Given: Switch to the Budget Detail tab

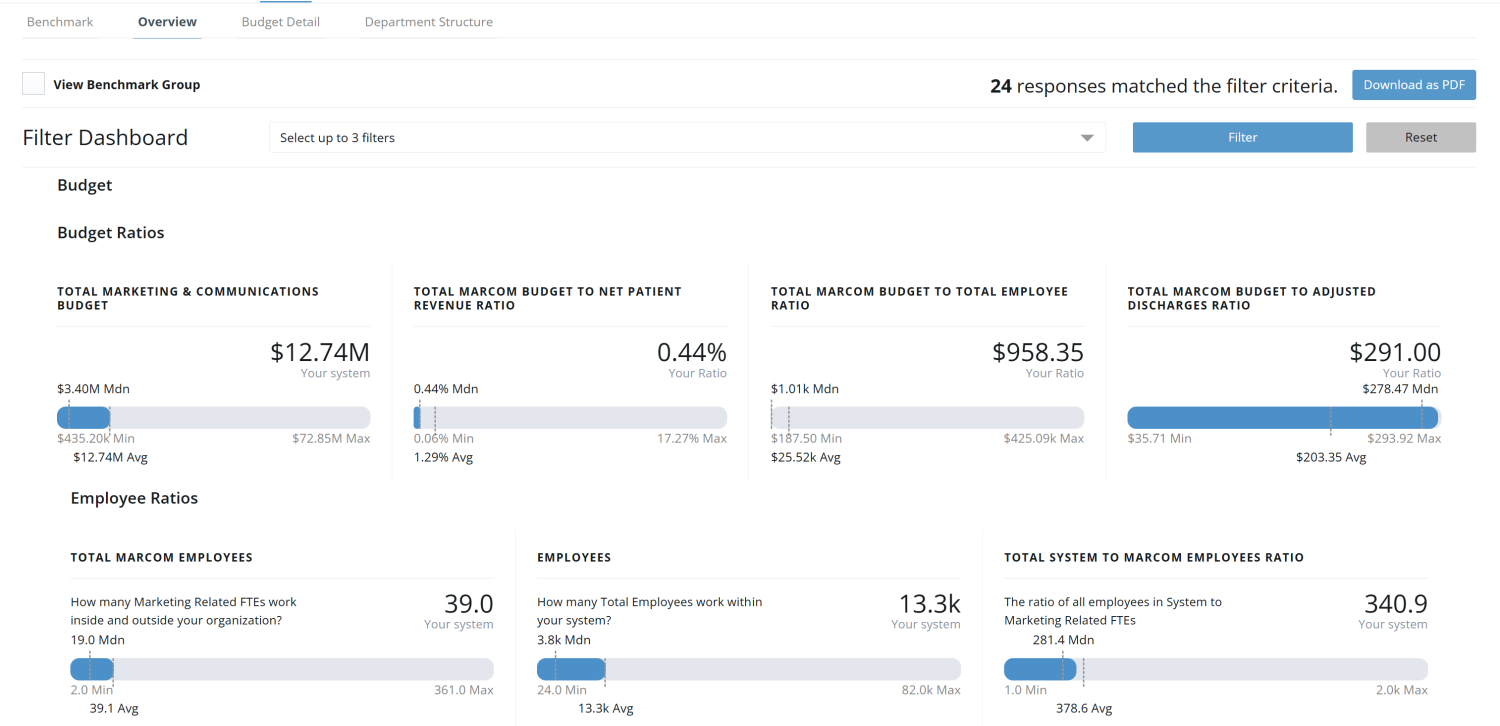Looking at the screenshot, I should click(280, 21).
